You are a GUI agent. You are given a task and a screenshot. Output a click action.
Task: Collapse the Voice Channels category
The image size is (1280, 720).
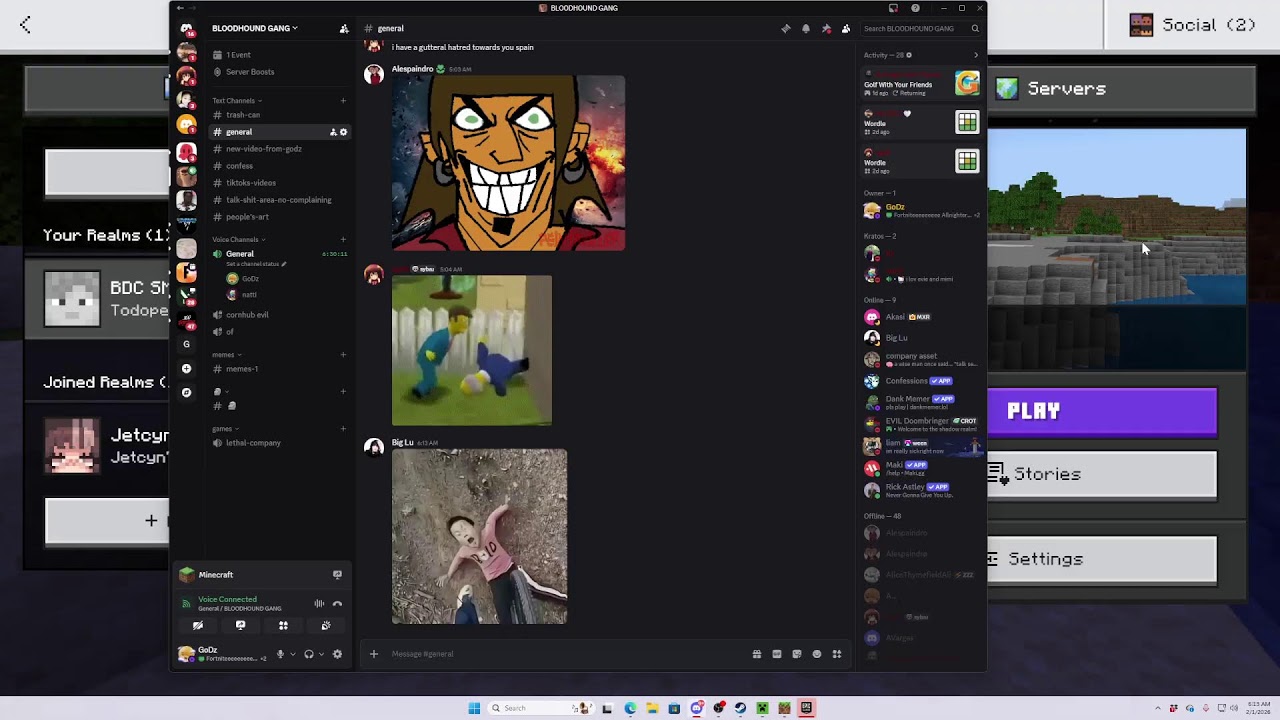coord(239,239)
